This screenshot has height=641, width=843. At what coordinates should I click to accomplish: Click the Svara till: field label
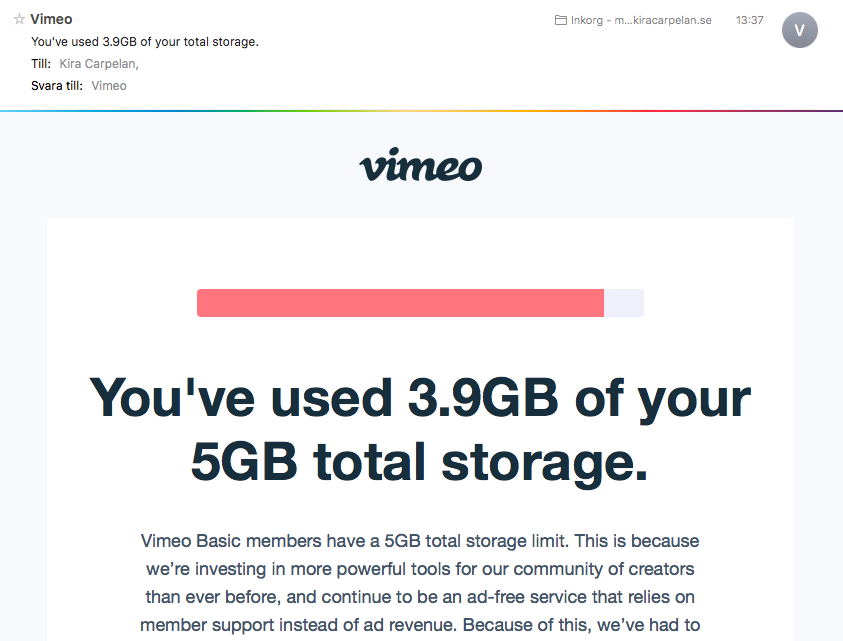(x=57, y=86)
